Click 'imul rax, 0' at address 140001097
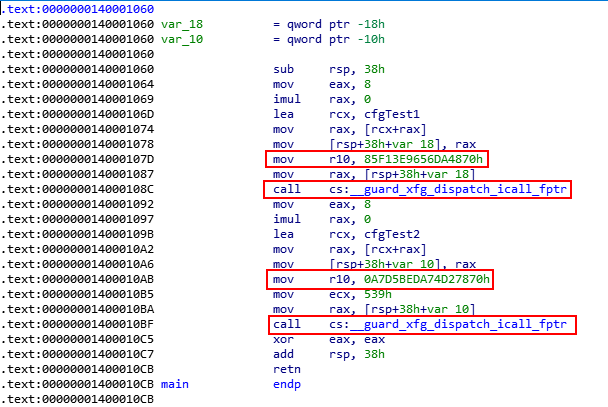The height and width of the screenshot is (407, 608). [322, 219]
